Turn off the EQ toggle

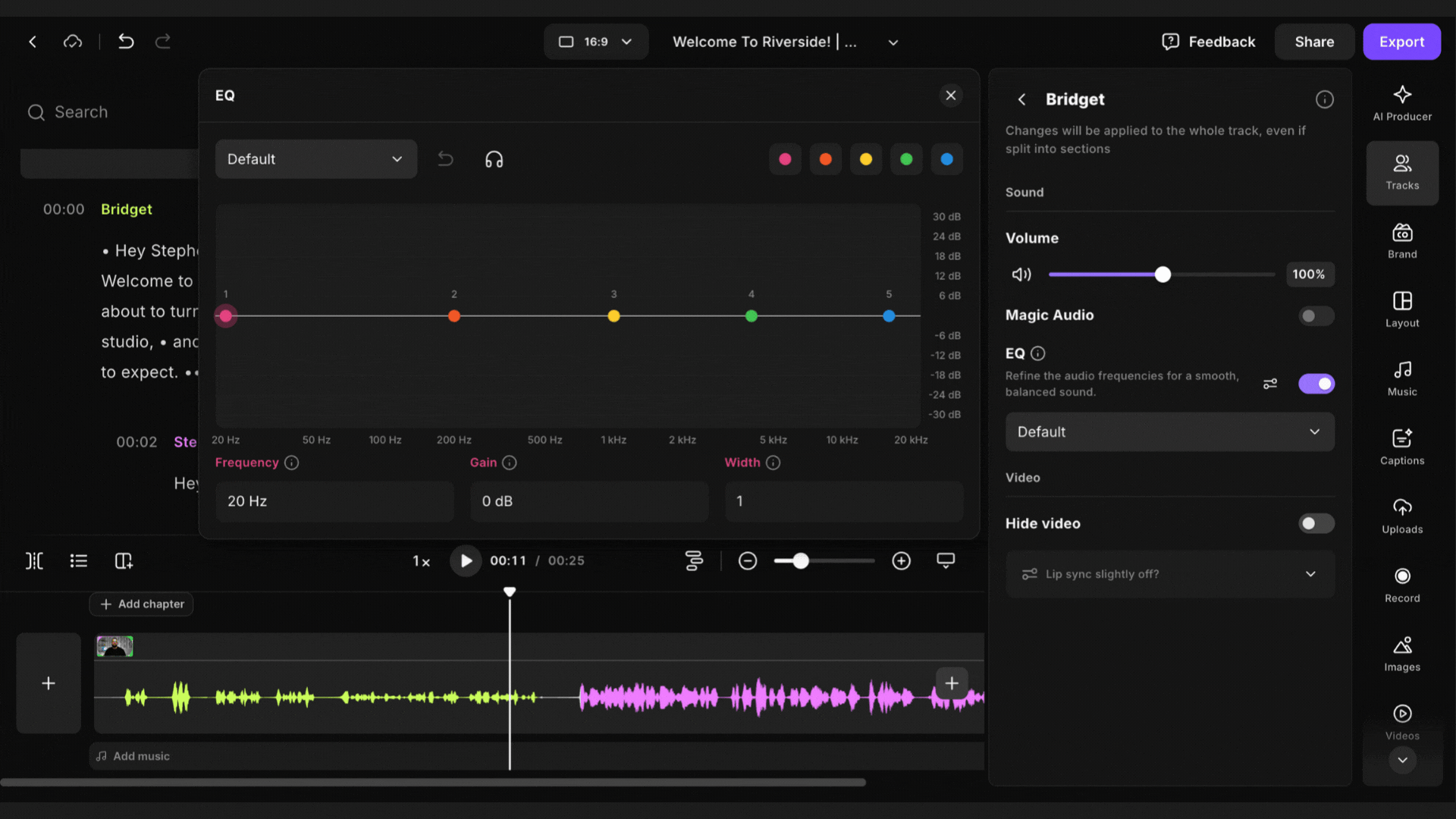tap(1316, 384)
